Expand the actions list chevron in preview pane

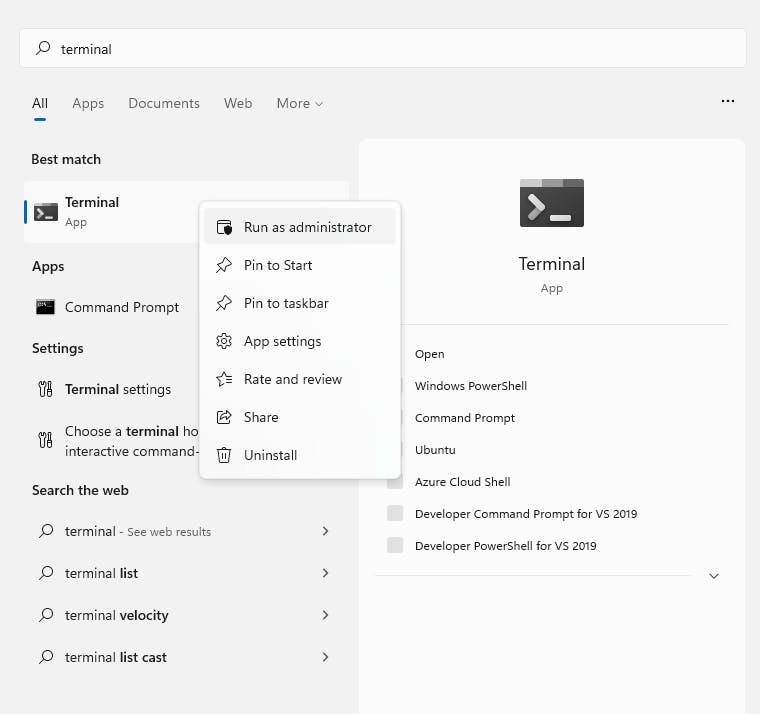point(713,576)
